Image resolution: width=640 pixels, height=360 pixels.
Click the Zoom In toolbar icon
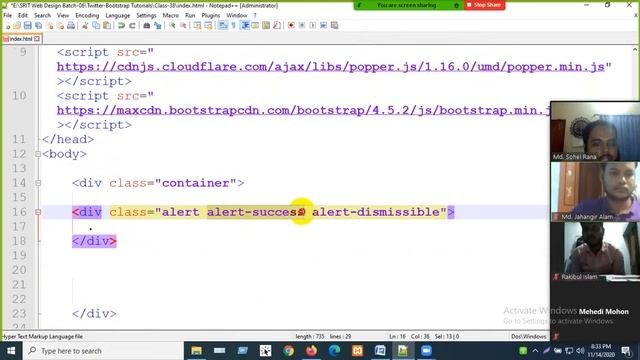[x=172, y=25]
